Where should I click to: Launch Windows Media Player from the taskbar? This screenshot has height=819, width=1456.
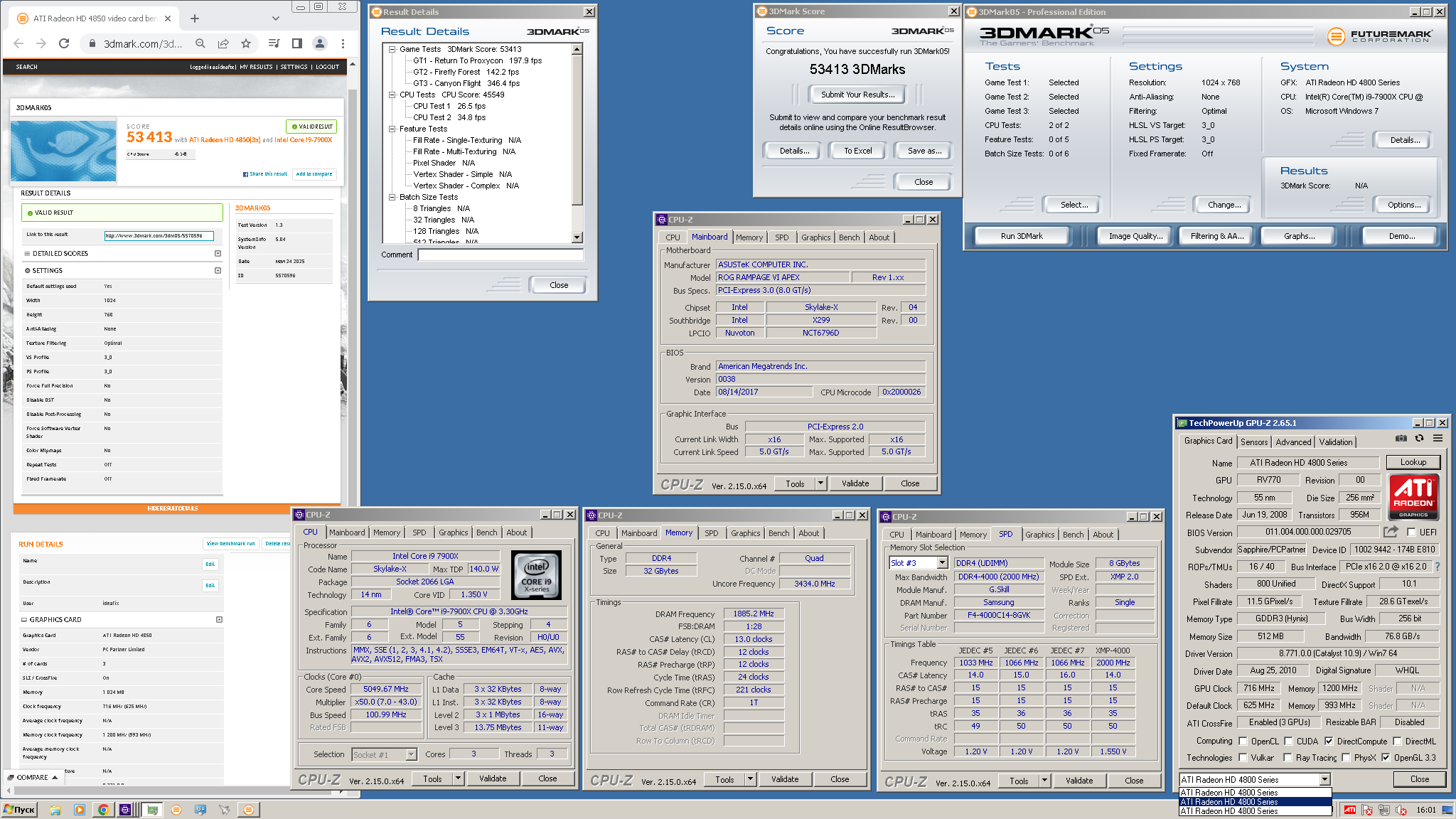click(x=80, y=810)
